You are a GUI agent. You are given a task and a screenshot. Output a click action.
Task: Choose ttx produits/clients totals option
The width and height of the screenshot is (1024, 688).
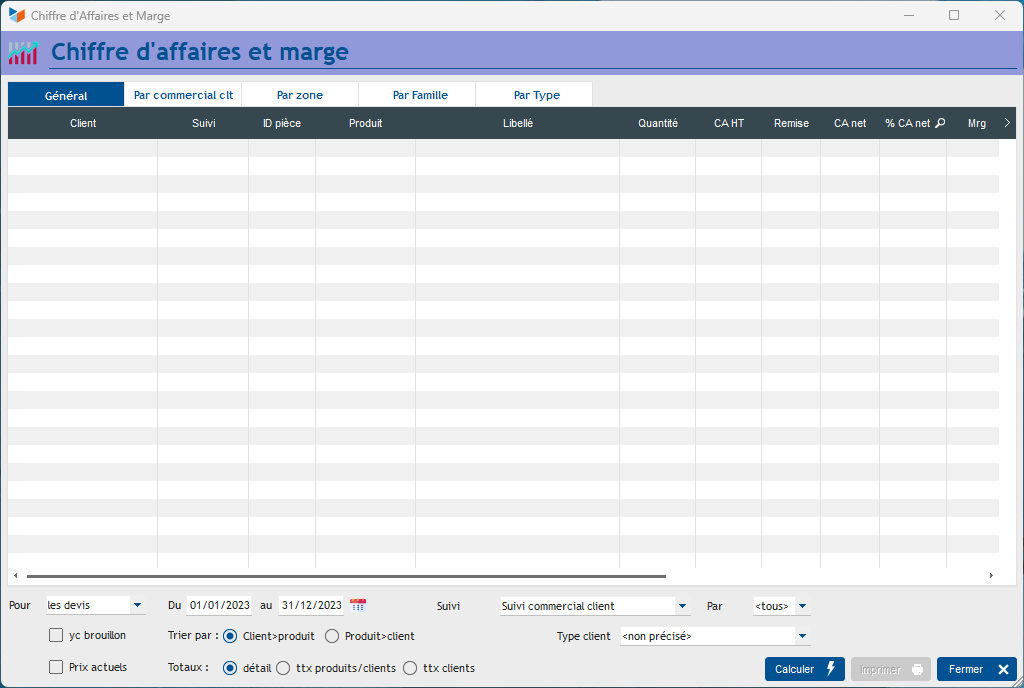pyautogui.click(x=283, y=668)
